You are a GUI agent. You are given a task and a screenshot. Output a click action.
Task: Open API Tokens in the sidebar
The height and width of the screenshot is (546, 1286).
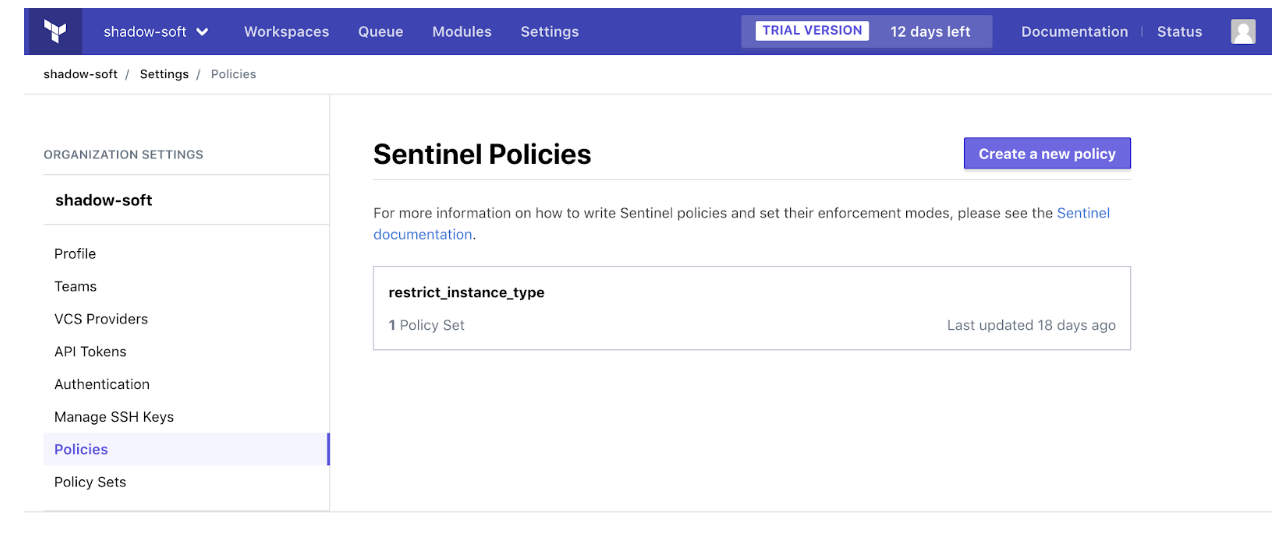90,352
